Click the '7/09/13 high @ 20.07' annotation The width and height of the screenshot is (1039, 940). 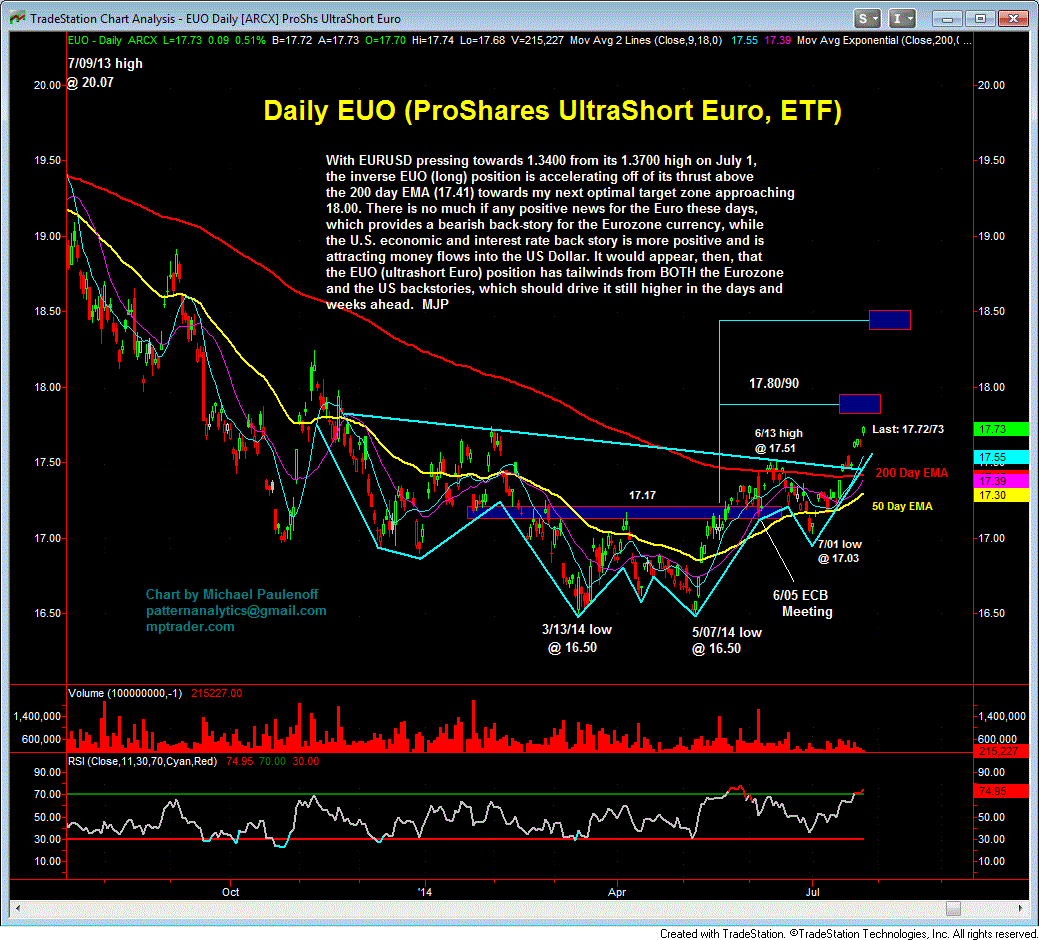click(105, 73)
